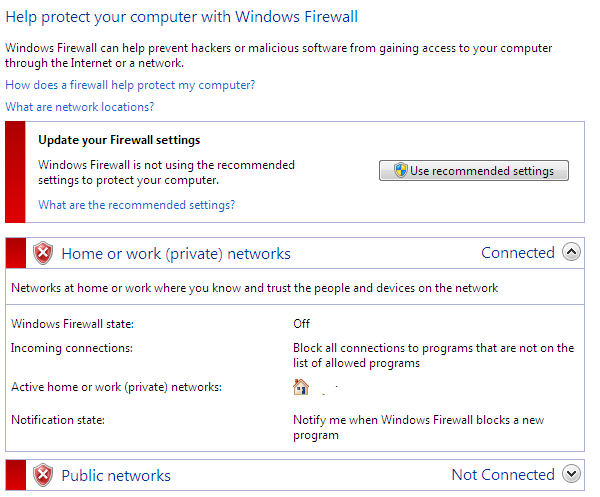Open What are the recommended settings link
Viewport: 600px width, 497px height.
click(137, 205)
